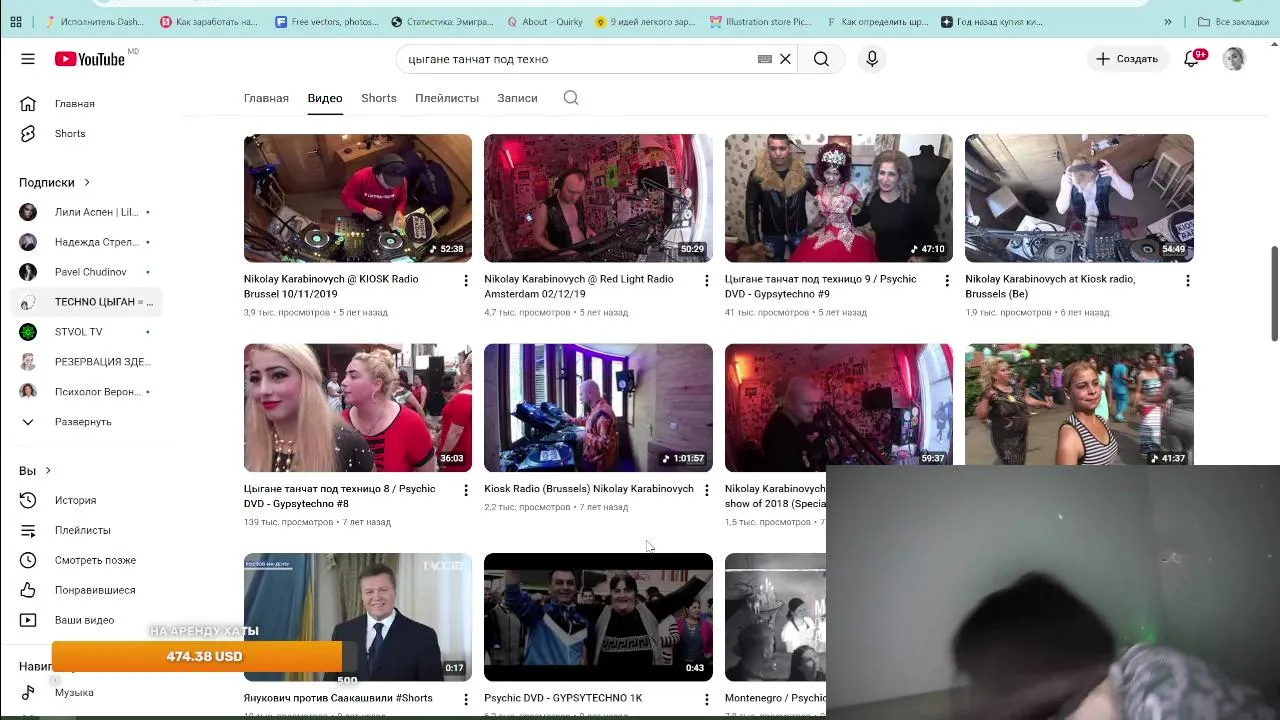Open the more options menu for the Kiosk Radio (Brussels) video
This screenshot has height=720, width=1280.
[x=706, y=490]
